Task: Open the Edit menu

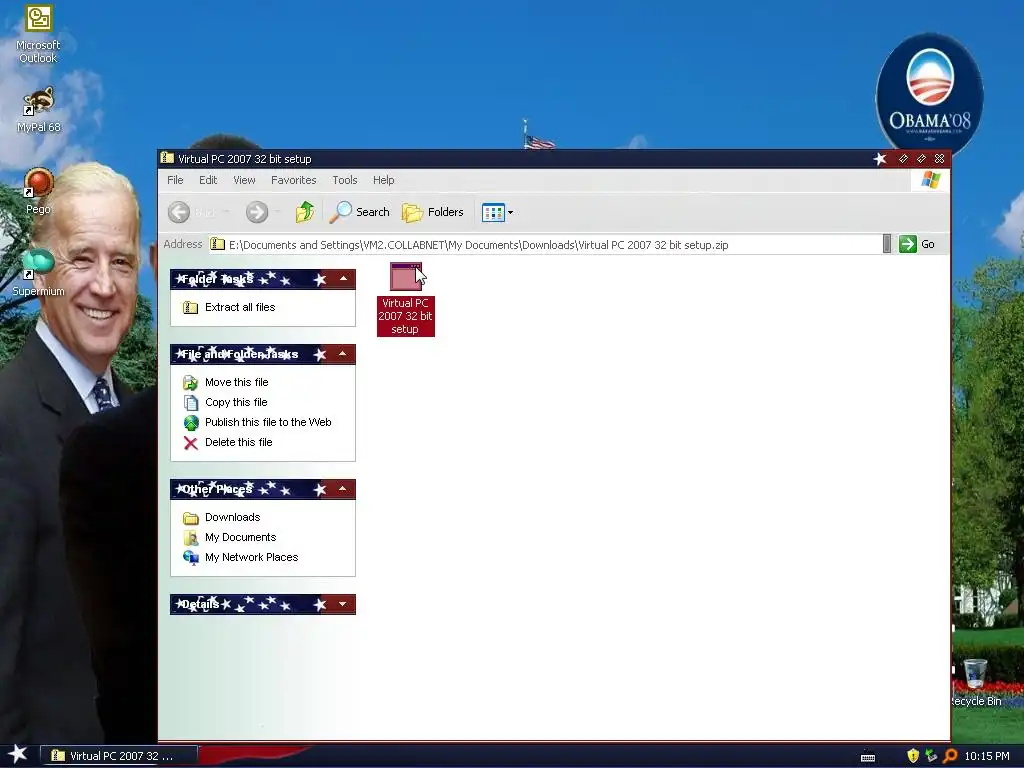Action: pyautogui.click(x=208, y=180)
